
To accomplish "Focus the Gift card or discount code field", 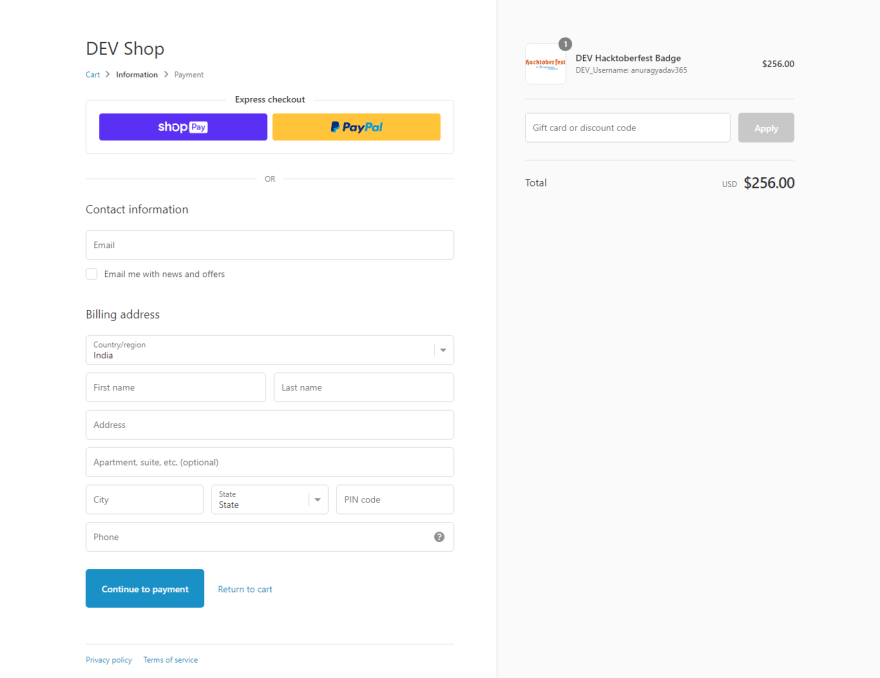I will (627, 128).
